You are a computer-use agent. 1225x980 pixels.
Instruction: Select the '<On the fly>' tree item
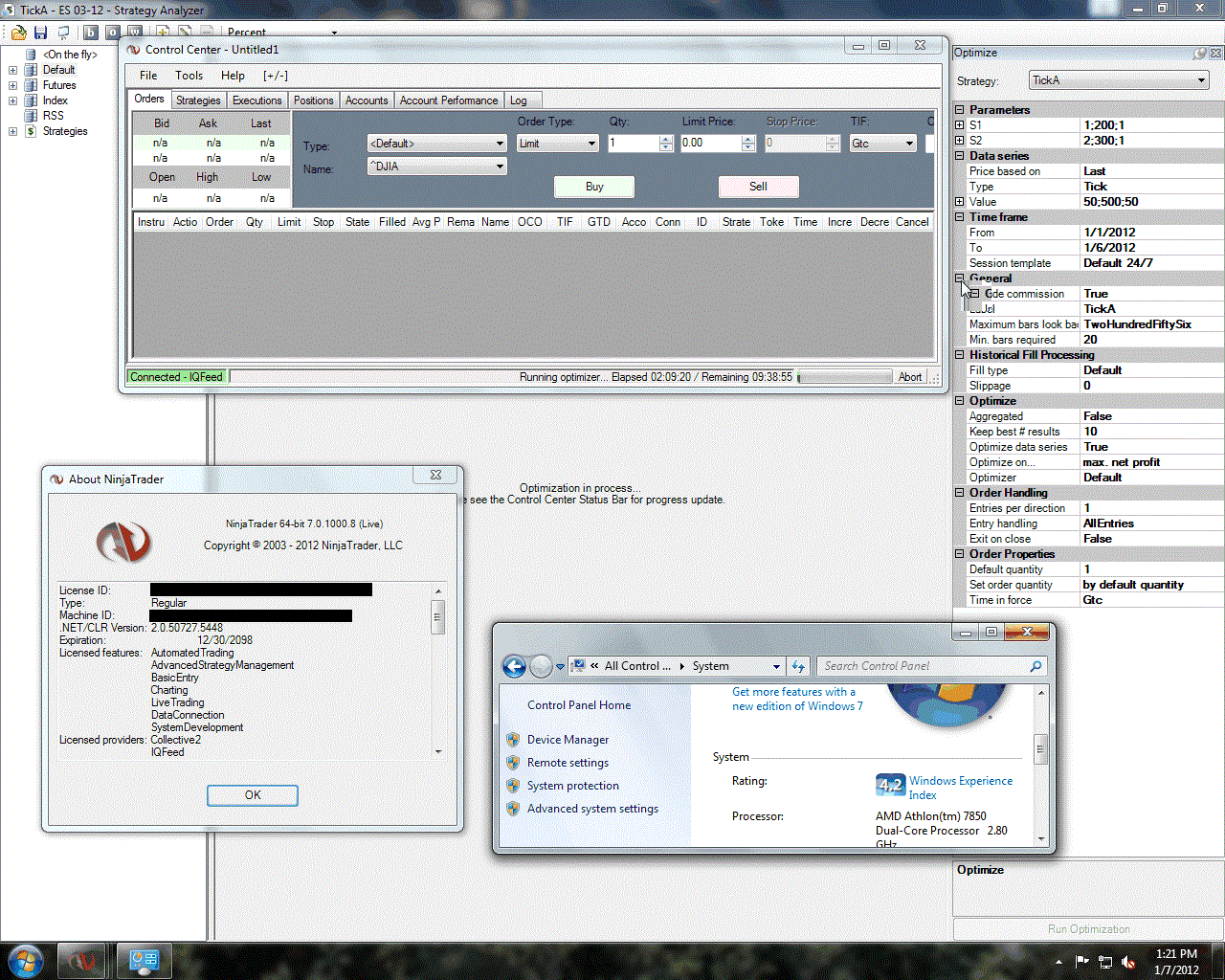click(70, 55)
